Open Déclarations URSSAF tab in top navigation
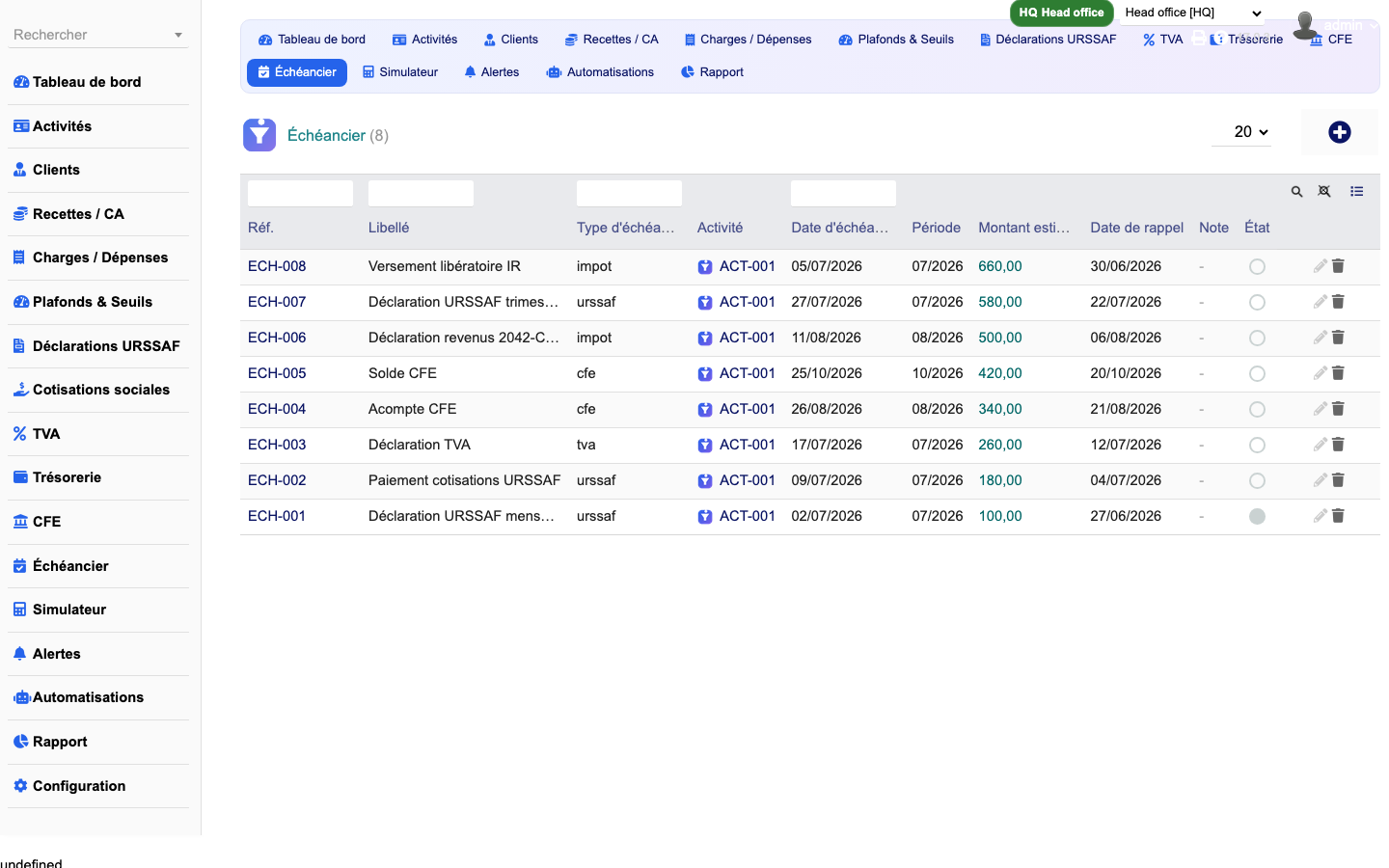The height and width of the screenshot is (868, 1389). click(1048, 40)
